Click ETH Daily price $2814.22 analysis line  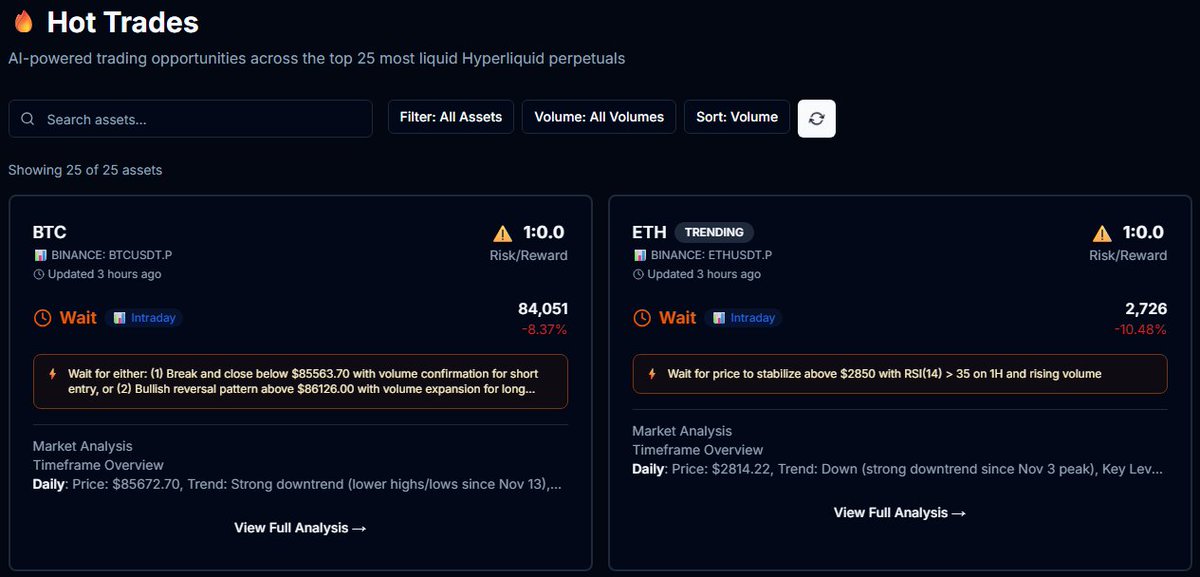pyautogui.click(x=898, y=469)
